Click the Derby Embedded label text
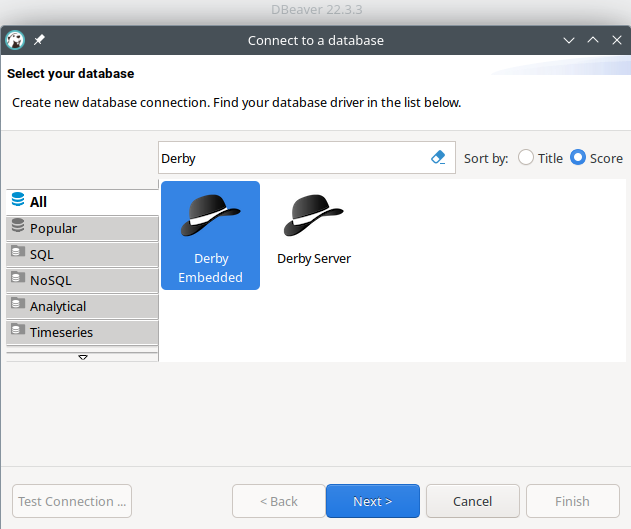The width and height of the screenshot is (631, 529). (210, 268)
